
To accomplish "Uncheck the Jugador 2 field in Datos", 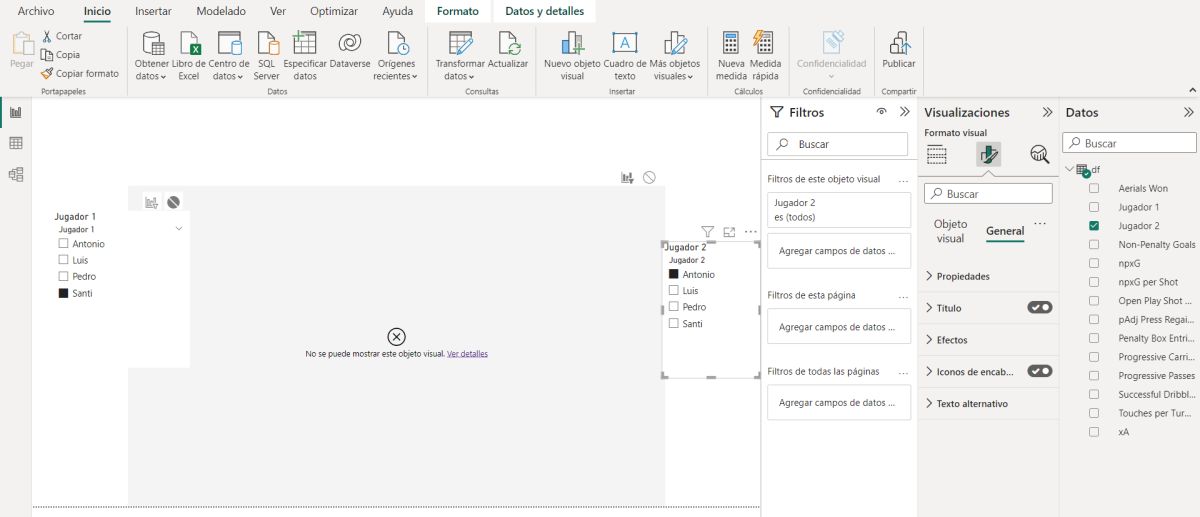I will 1094,226.
